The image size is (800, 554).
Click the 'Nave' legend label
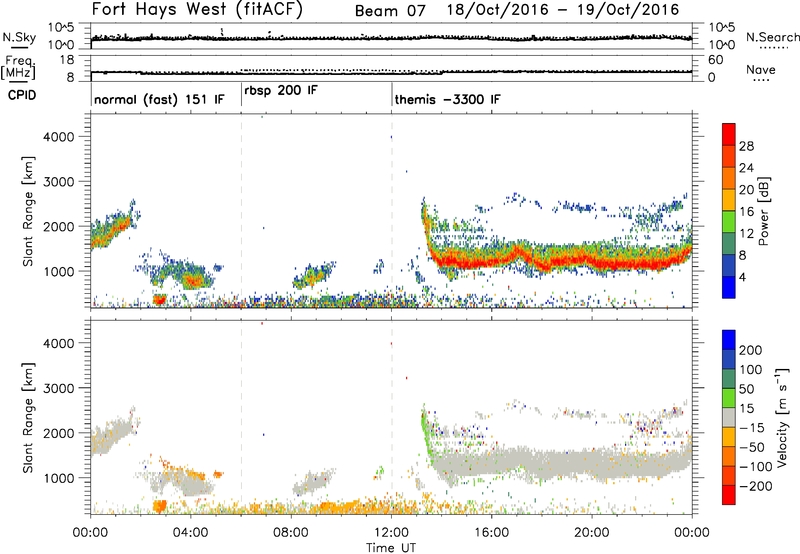760,69
